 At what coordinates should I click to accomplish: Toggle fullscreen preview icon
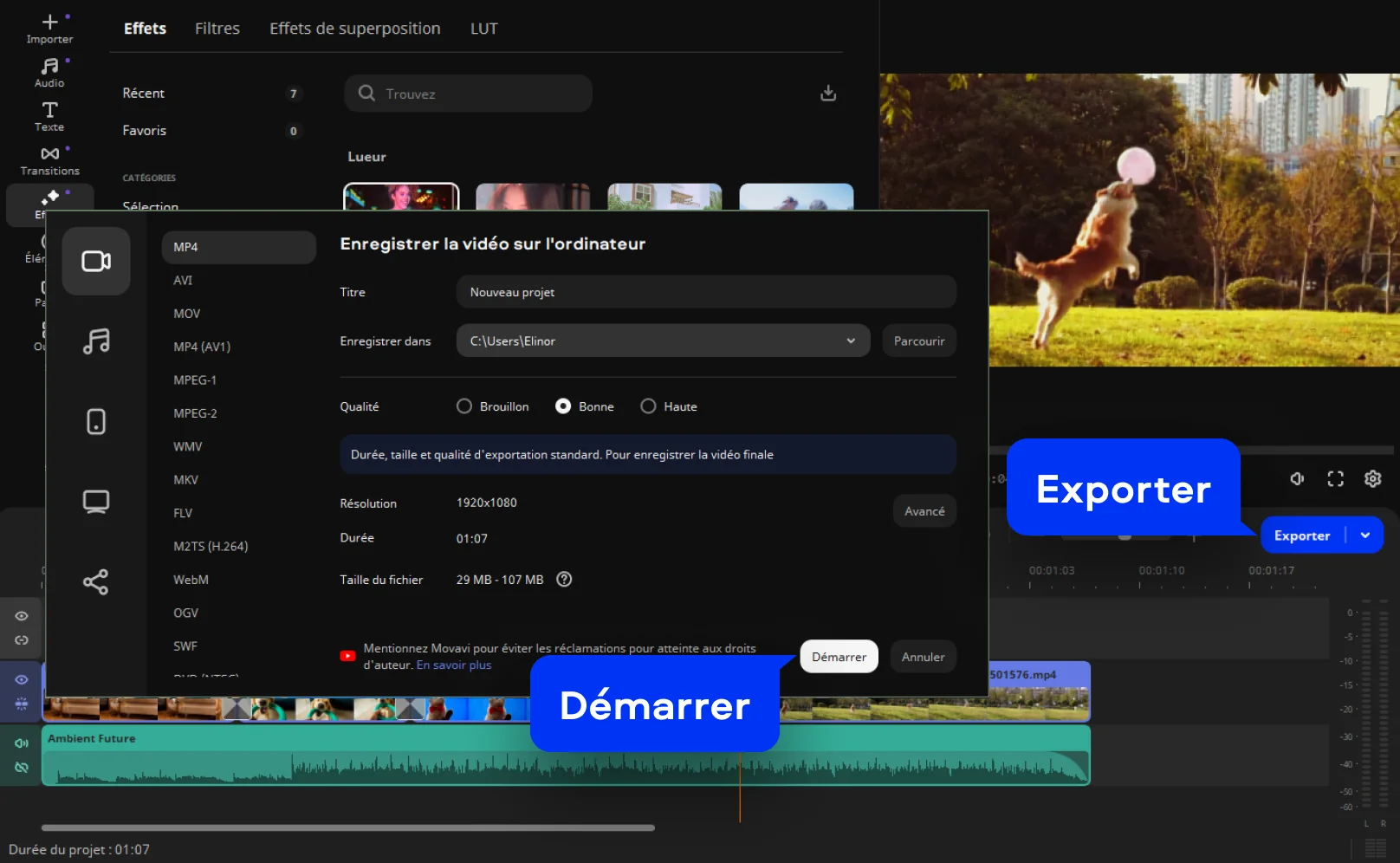click(1335, 478)
